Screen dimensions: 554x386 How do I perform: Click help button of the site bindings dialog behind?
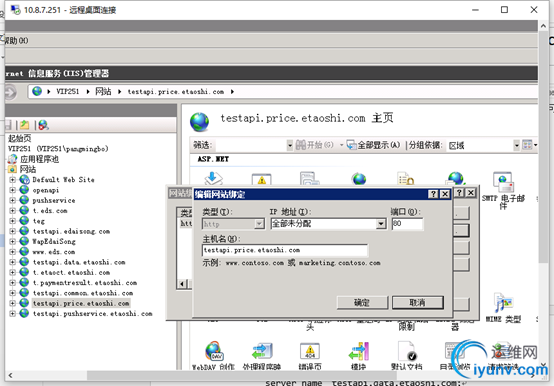[x=459, y=192]
